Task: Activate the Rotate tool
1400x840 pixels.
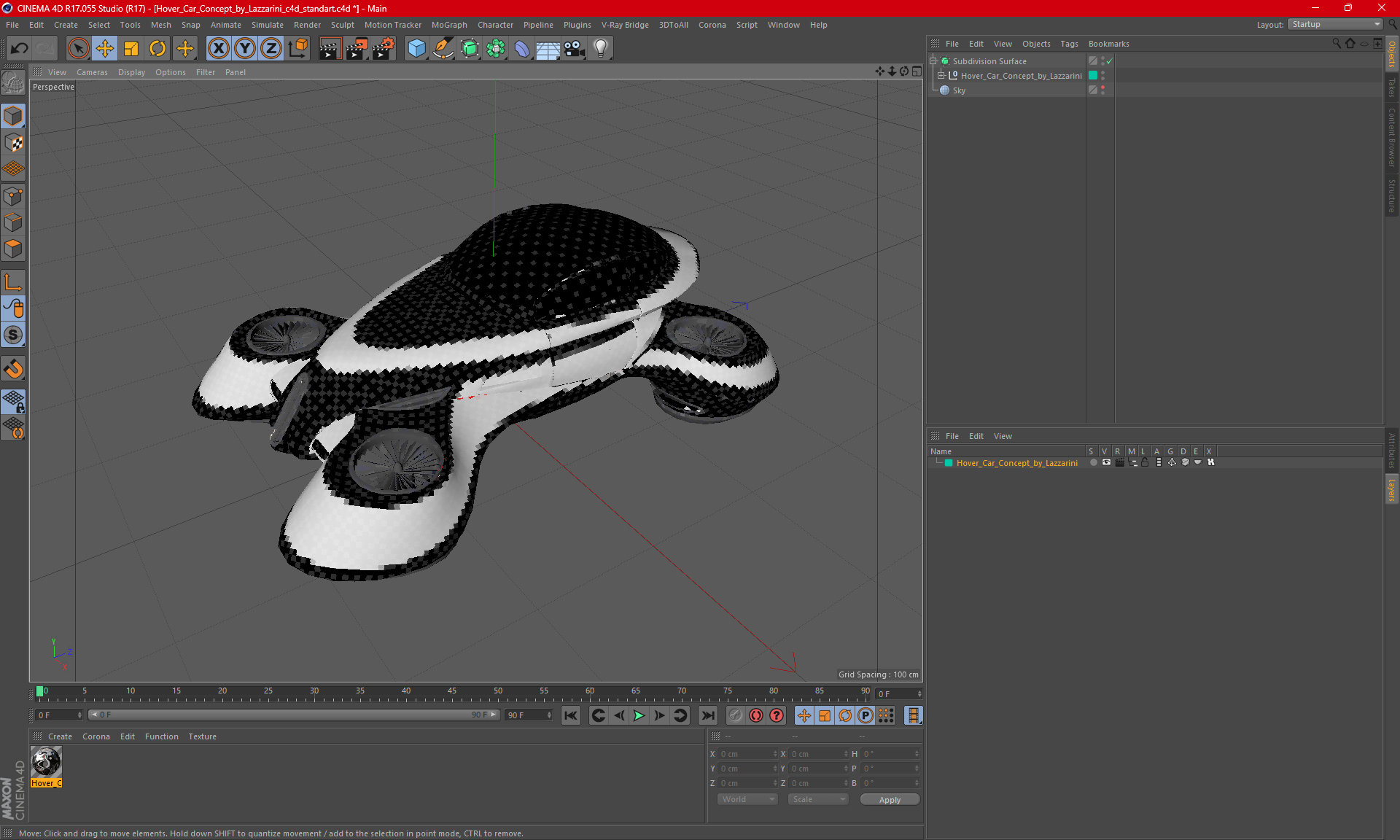Action: click(157, 48)
